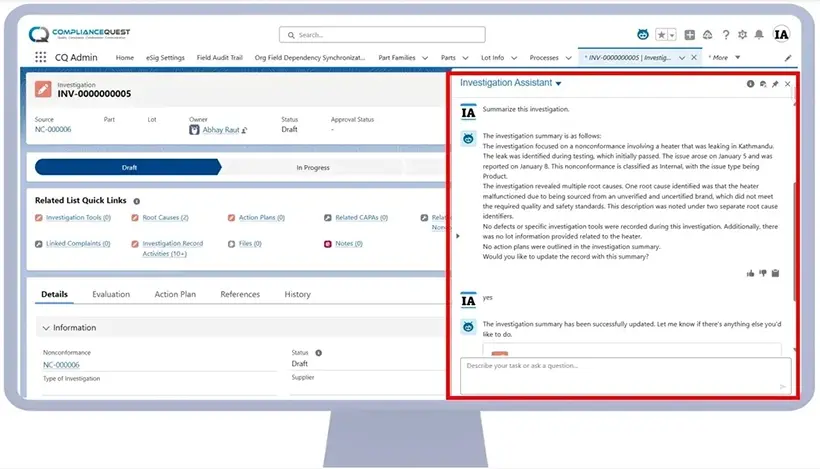Click the assistant task input field
This screenshot has height=469, width=820.
[x=620, y=372]
